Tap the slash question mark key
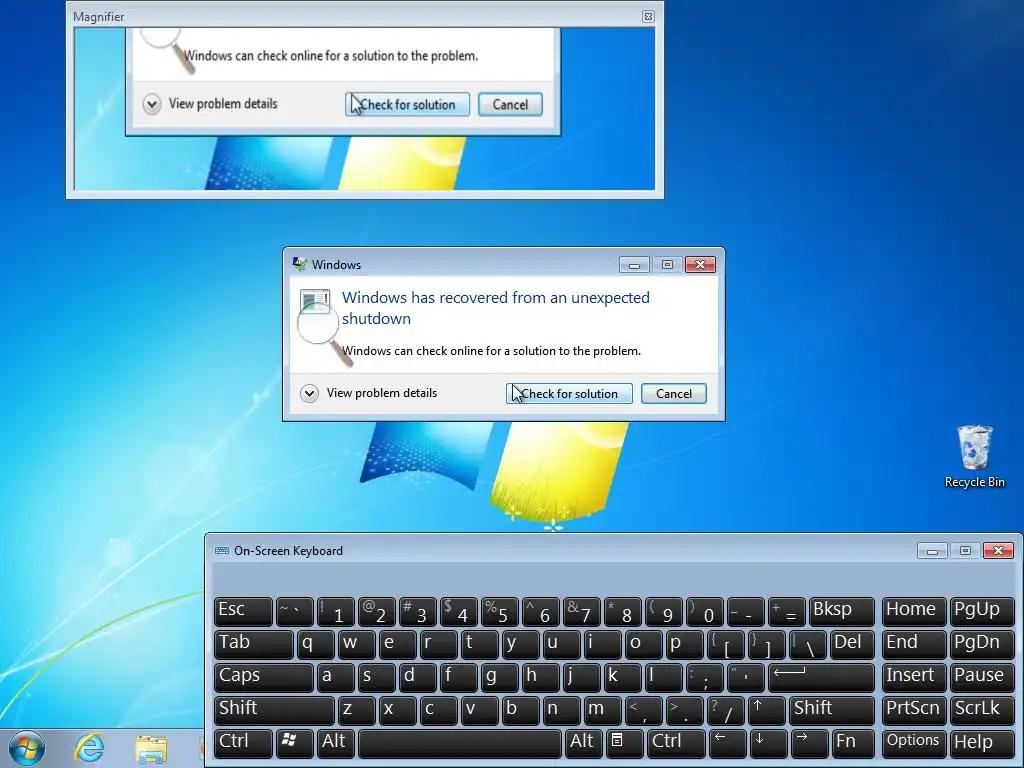1024x768 pixels. [x=726, y=710]
